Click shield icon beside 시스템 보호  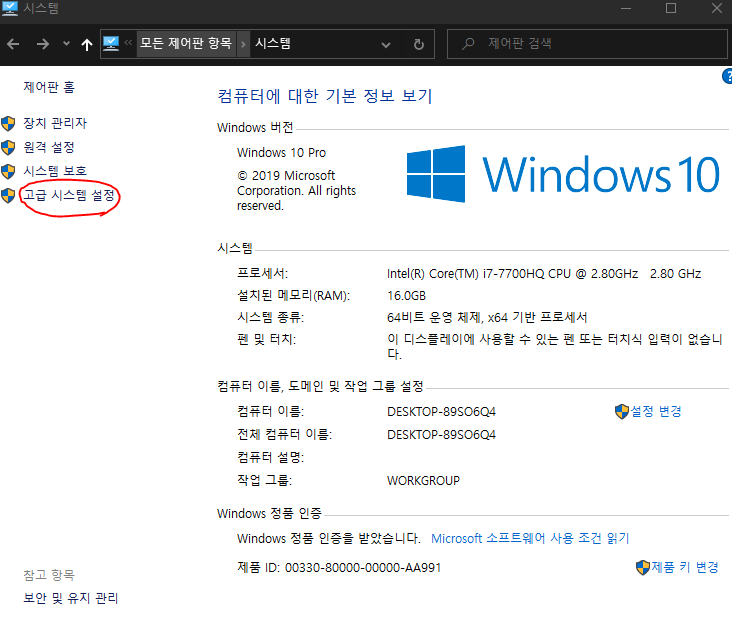pos(8,171)
